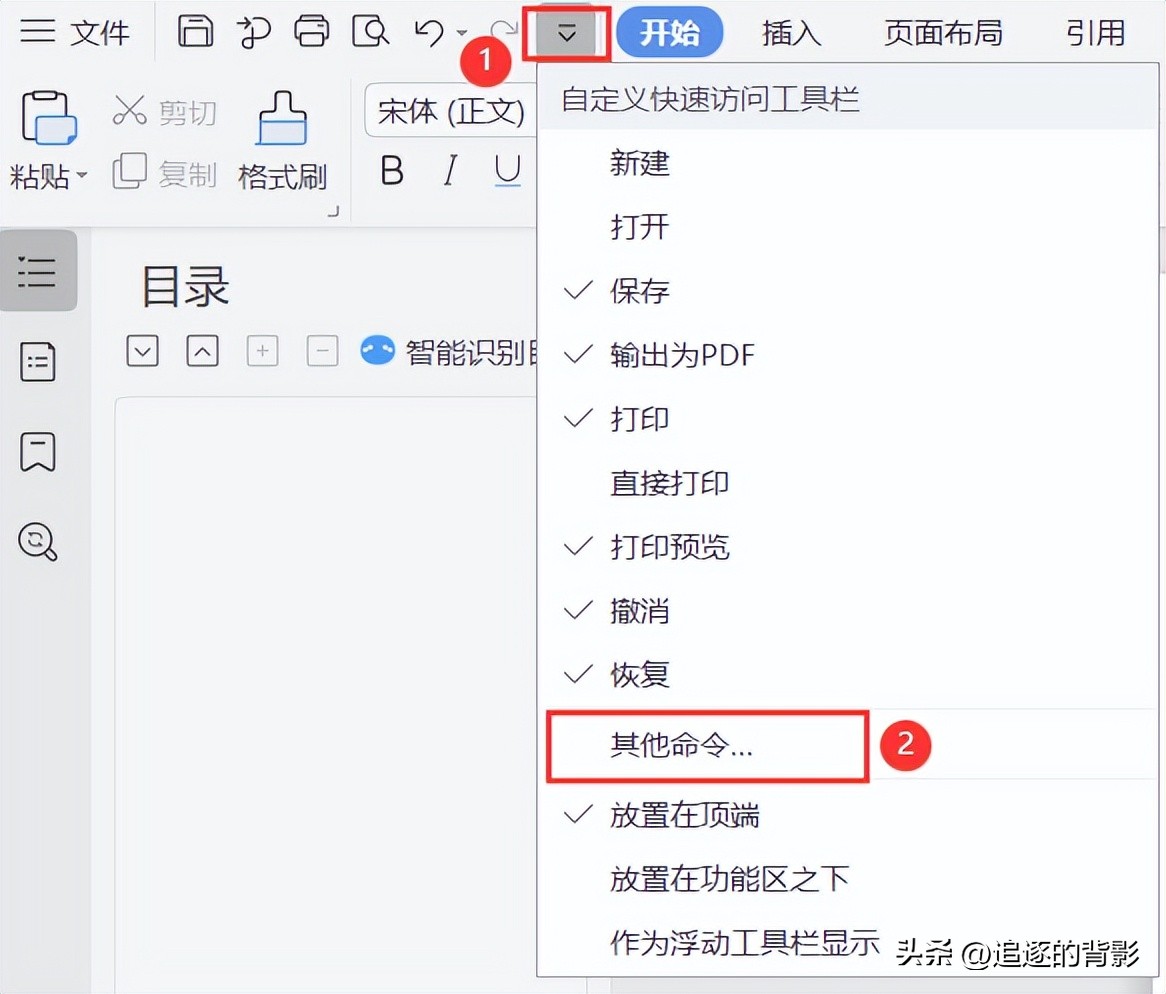
Task: Expand the Paste (粘贴) dropdown arrow
Action: 82,175
